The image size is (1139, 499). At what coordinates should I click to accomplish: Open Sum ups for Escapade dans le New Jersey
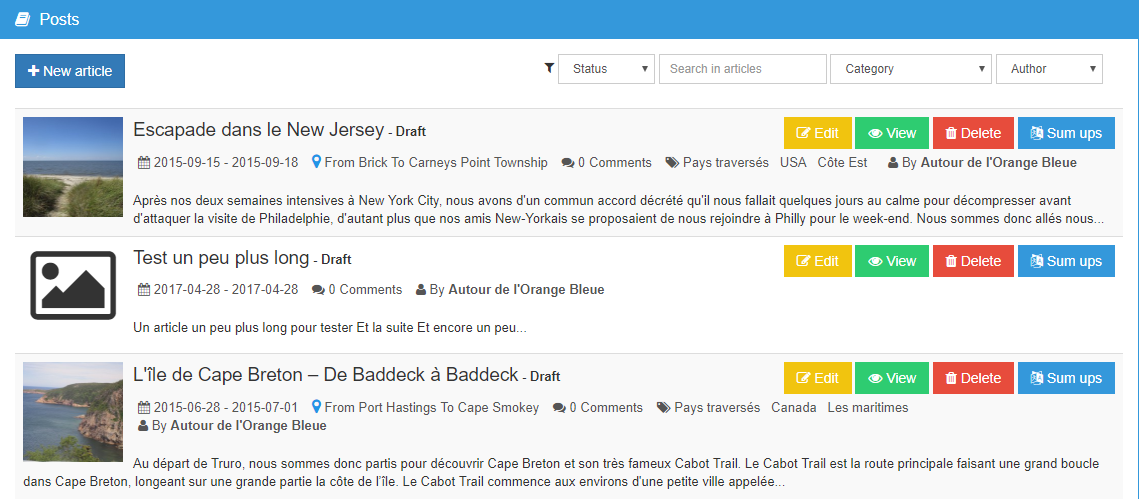click(x=1066, y=133)
